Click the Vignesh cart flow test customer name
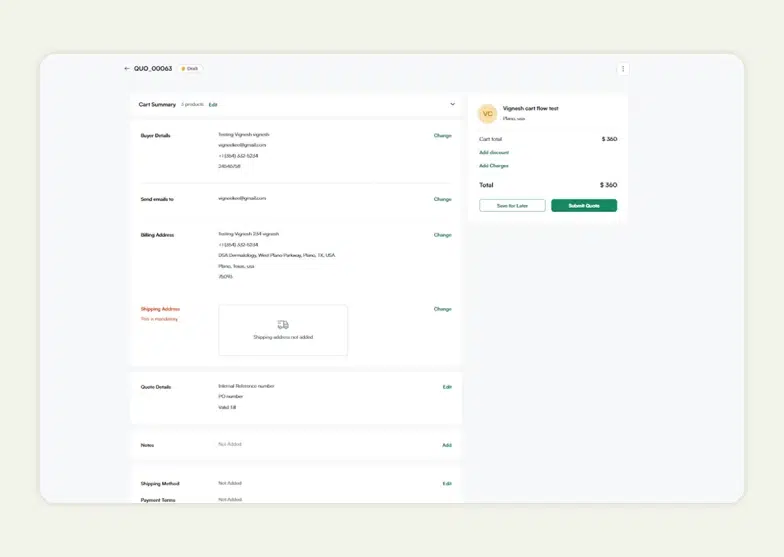This screenshot has width=784, height=557. click(530, 108)
